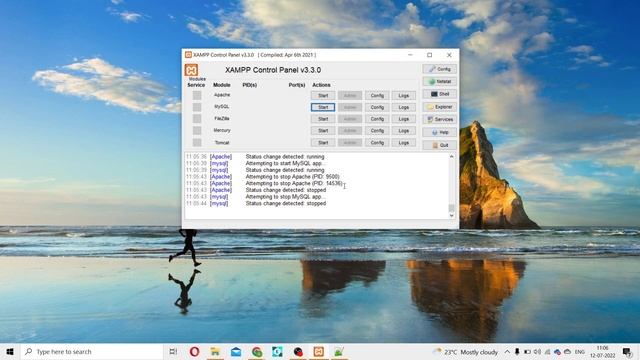
Task: Toggle the MySQL service checkbox
Action: click(x=197, y=107)
